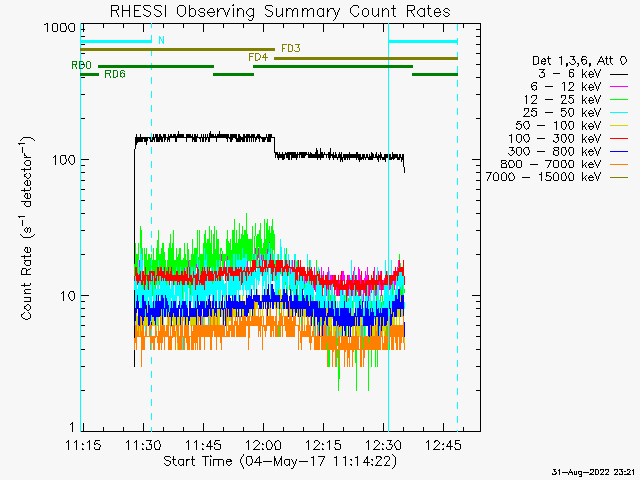640x480 pixels.
Task: Click the 1 count rate axis label
Action: click(x=72, y=427)
